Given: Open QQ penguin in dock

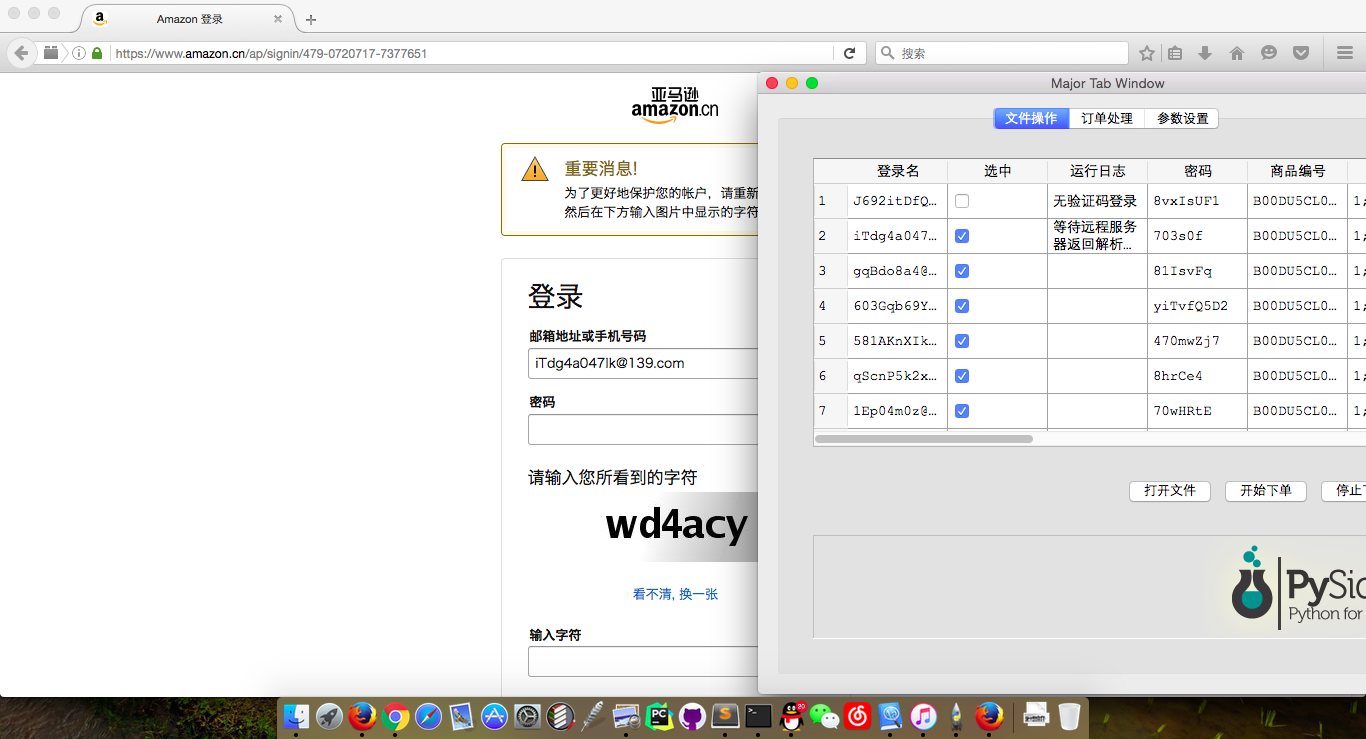Looking at the screenshot, I should click(792, 716).
